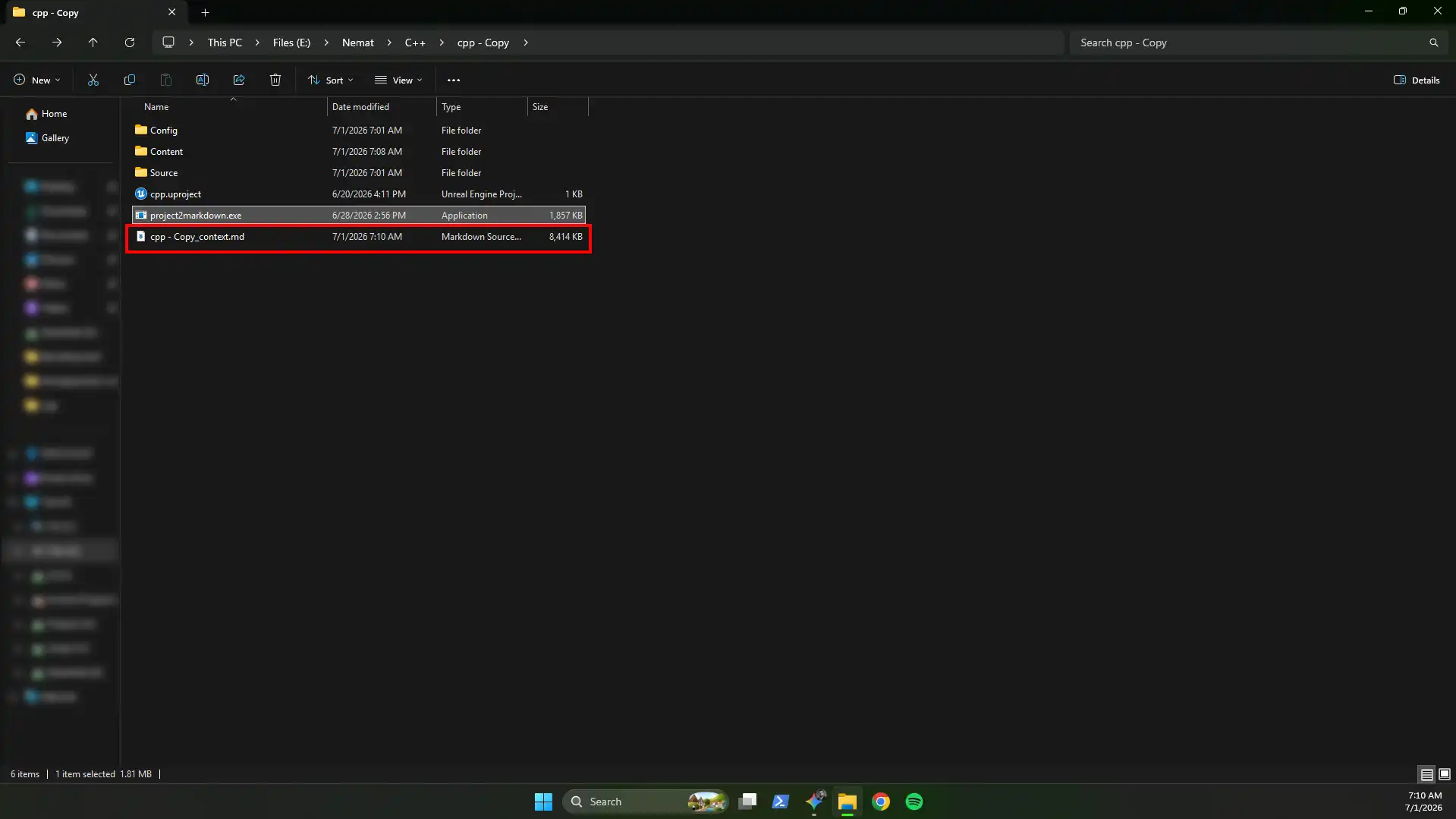The height and width of the screenshot is (819, 1456).
Task: Open See more options ellipsis
Action: [x=454, y=80]
